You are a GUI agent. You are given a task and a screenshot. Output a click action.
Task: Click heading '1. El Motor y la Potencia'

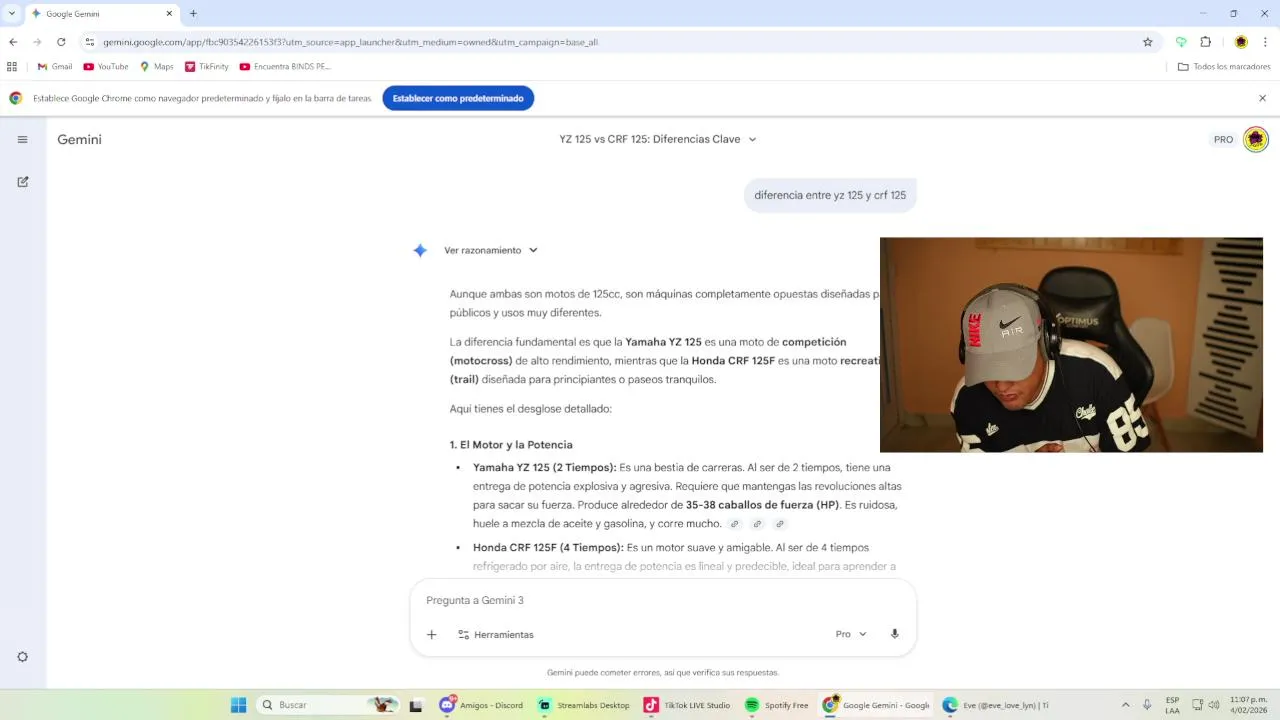pos(511,445)
